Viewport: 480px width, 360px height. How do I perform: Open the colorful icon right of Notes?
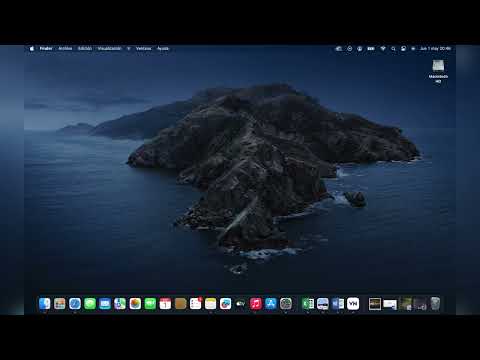coord(226,304)
